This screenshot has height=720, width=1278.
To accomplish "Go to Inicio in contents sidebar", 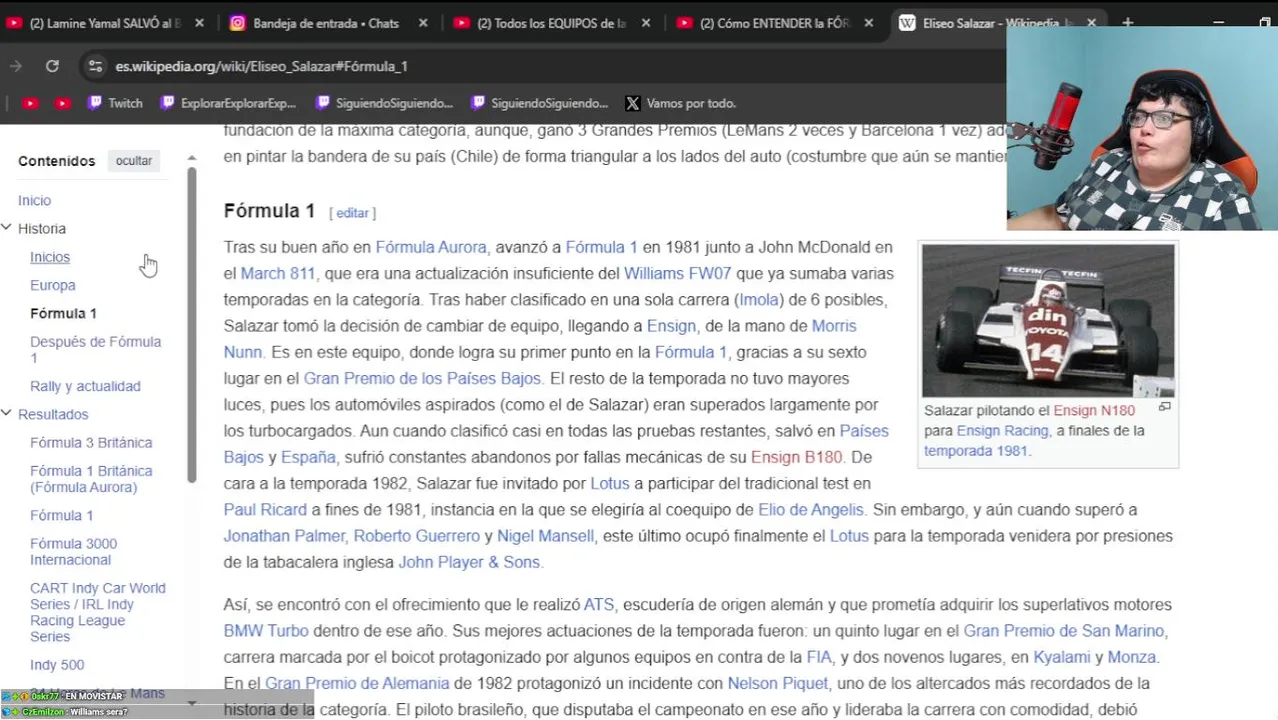I will pos(34,201).
